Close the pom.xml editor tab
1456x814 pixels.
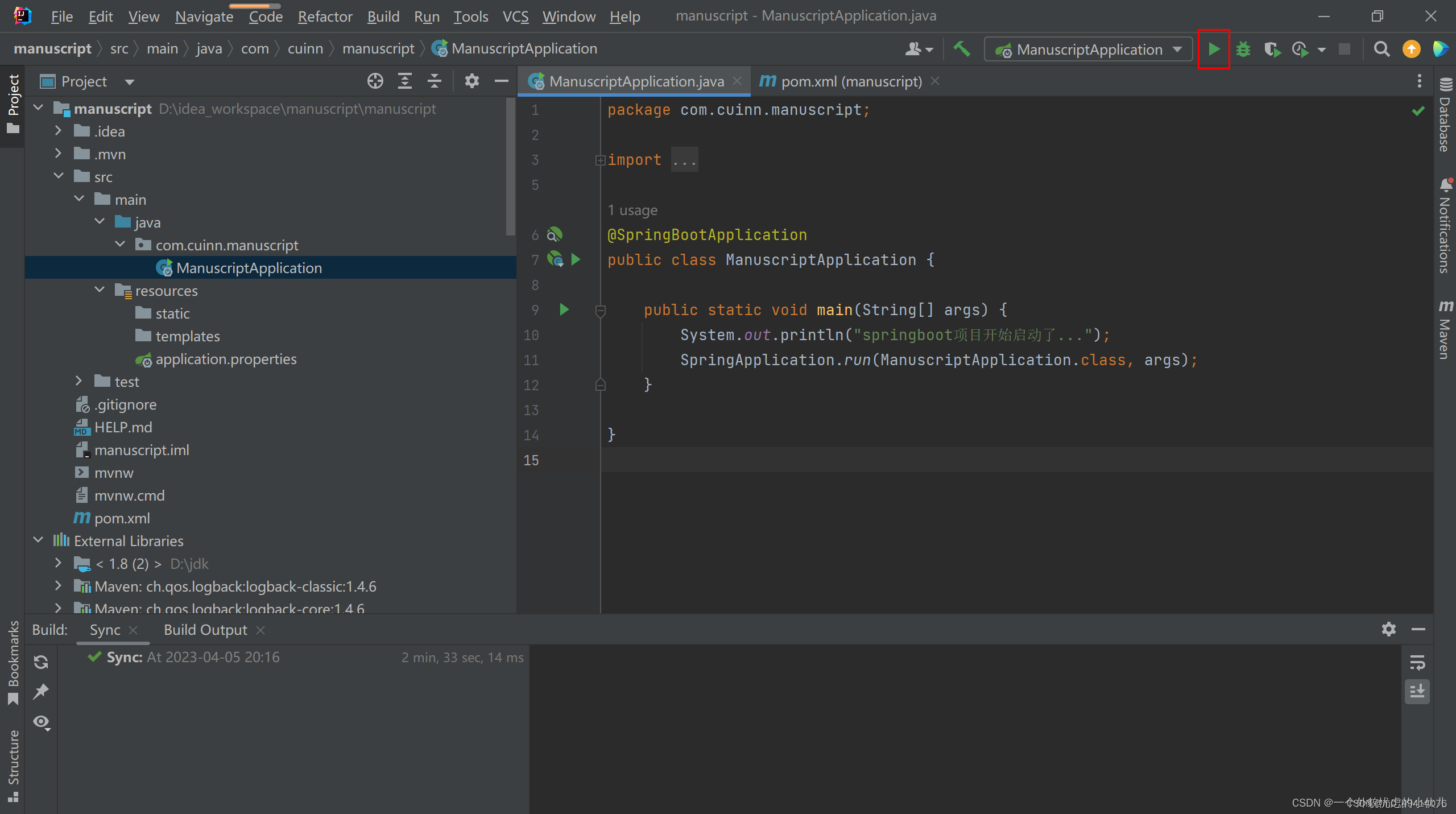click(934, 81)
